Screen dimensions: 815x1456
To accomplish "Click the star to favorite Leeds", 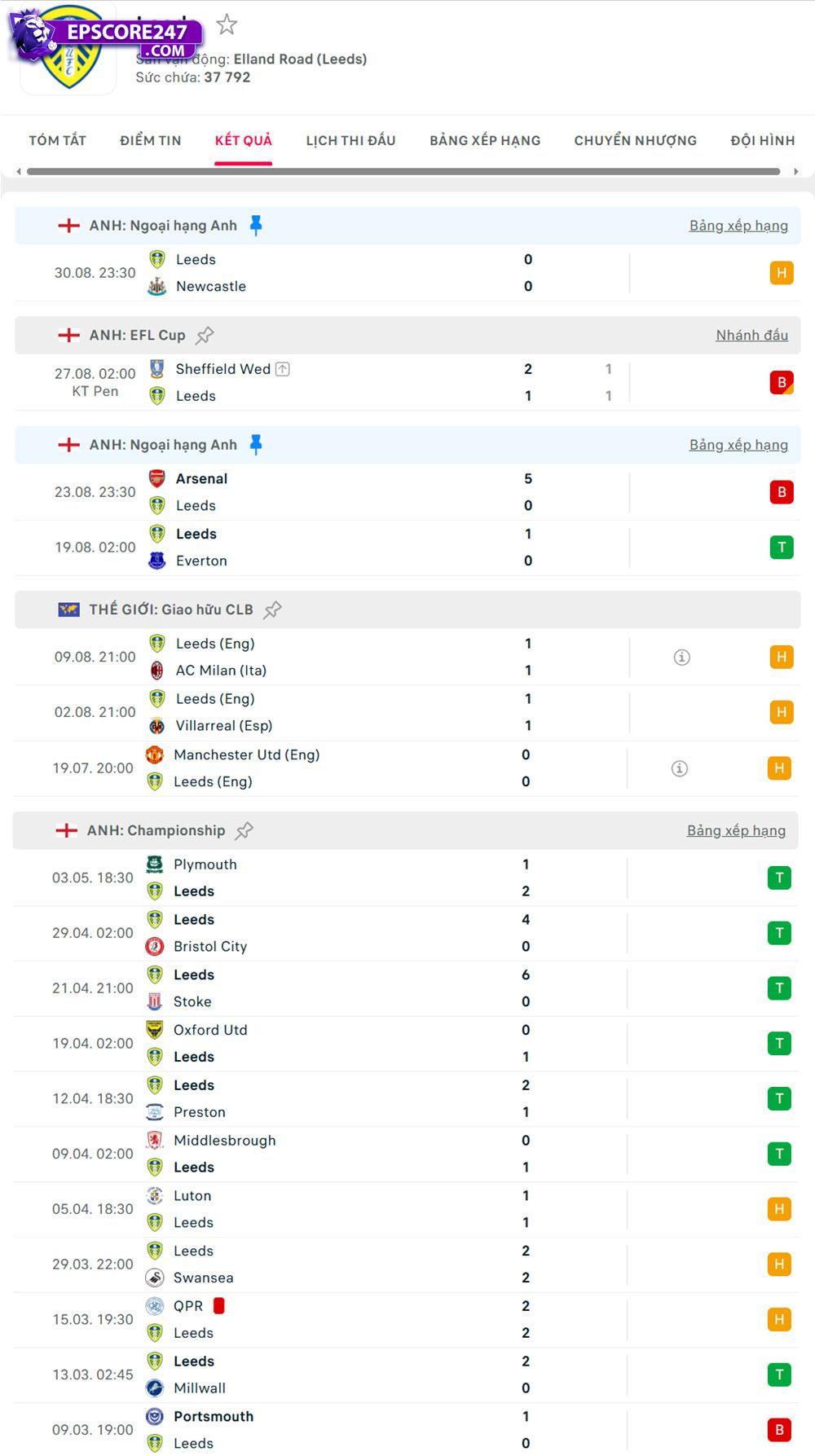I will (227, 24).
